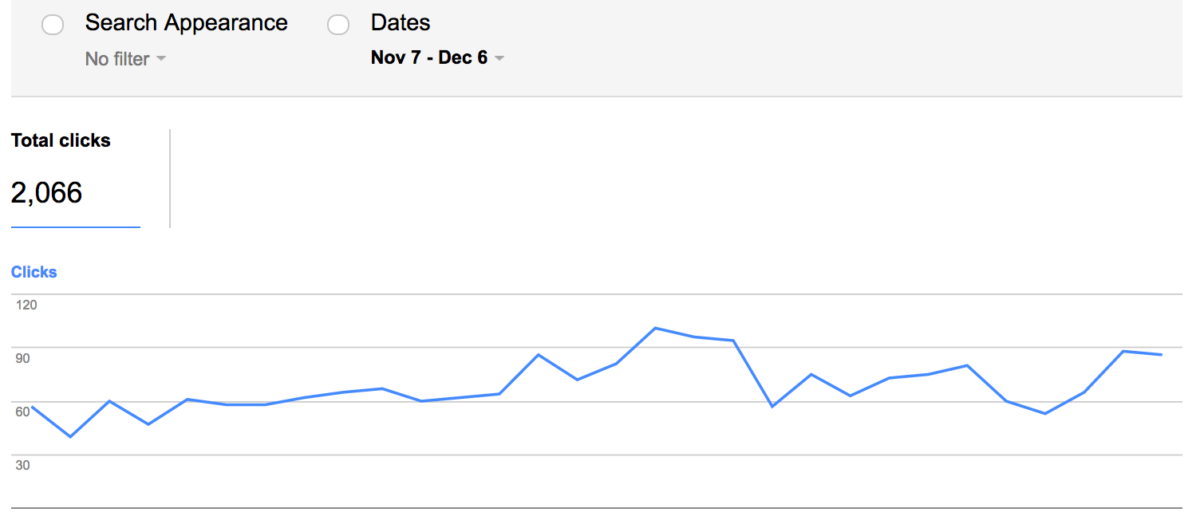Click the small arrow beside No filter

(x=162, y=59)
